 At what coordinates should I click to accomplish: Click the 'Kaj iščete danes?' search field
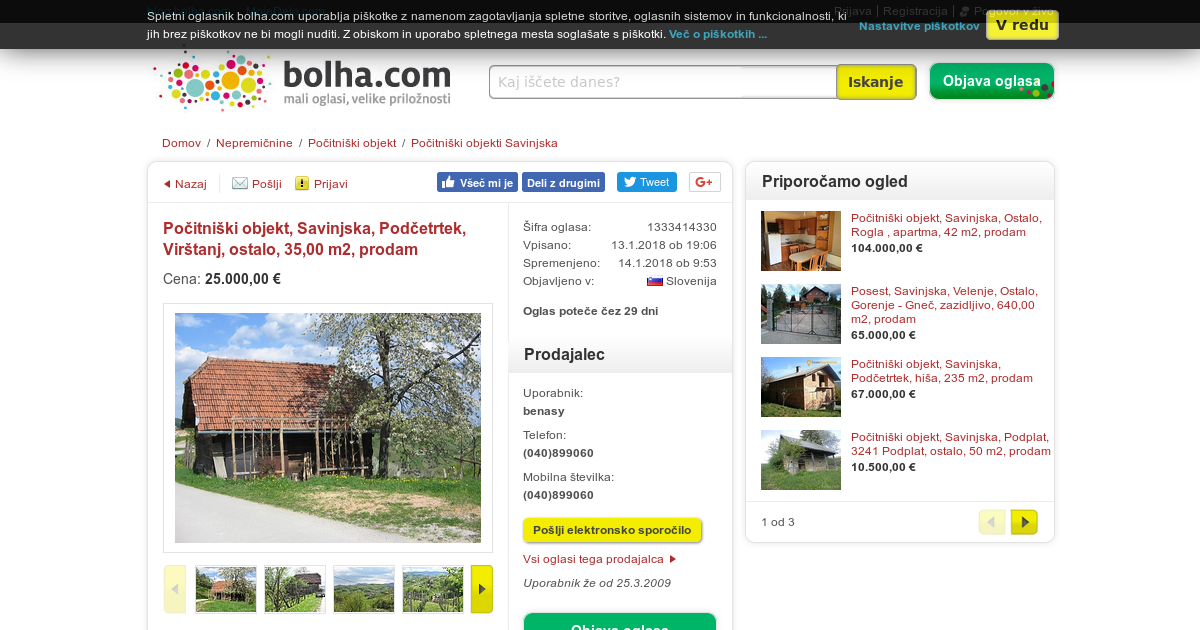tap(663, 82)
